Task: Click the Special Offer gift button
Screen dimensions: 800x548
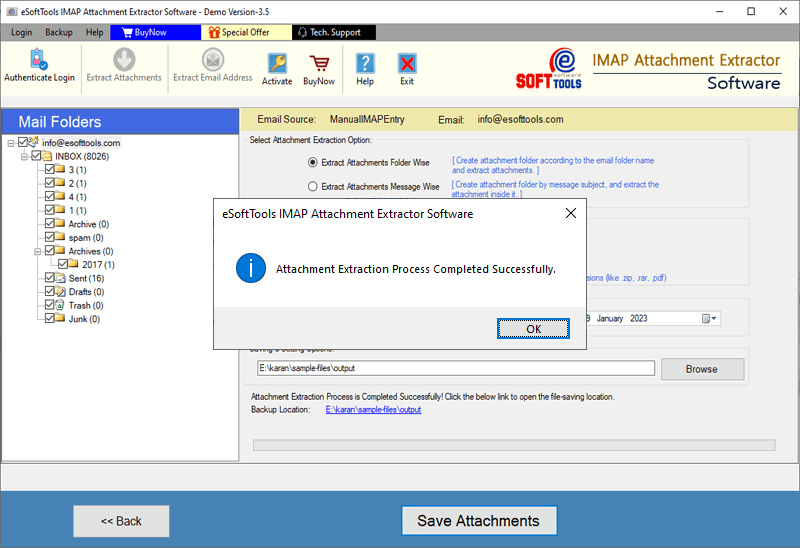Action: (x=240, y=32)
